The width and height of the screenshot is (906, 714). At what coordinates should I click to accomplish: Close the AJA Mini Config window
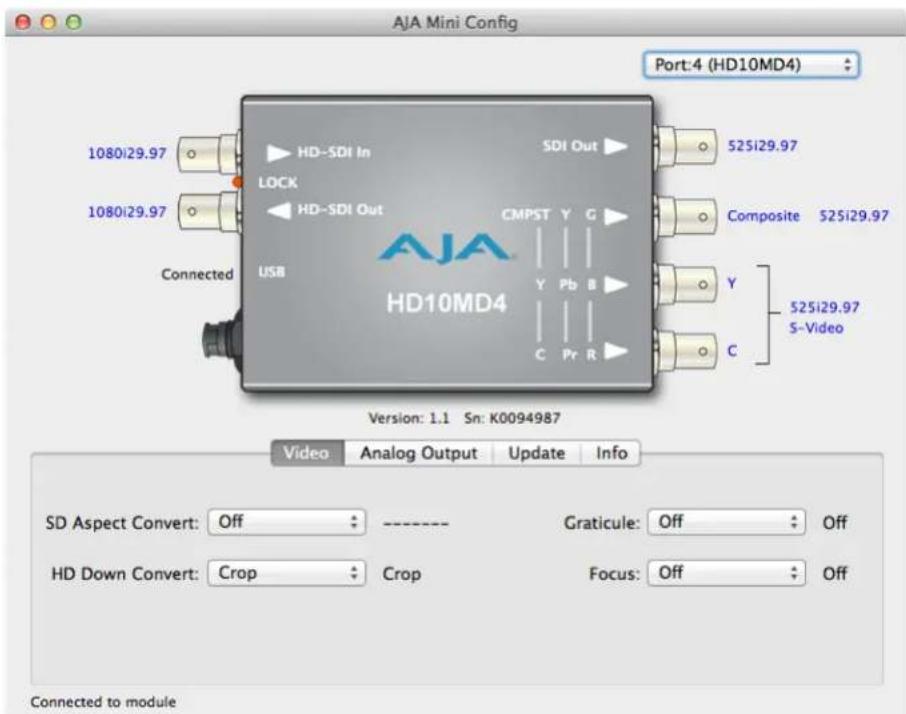point(23,23)
